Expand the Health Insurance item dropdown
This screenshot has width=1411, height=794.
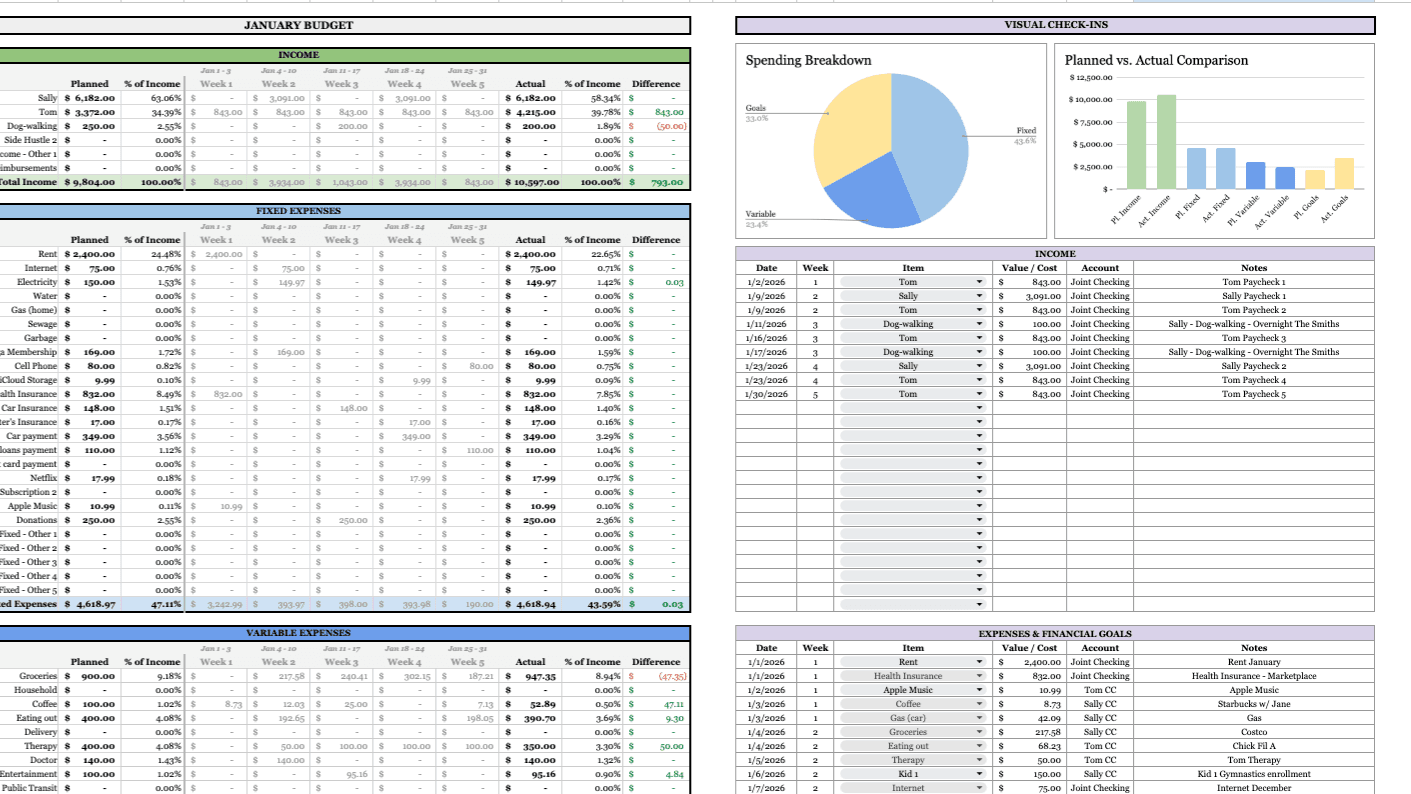click(x=979, y=676)
